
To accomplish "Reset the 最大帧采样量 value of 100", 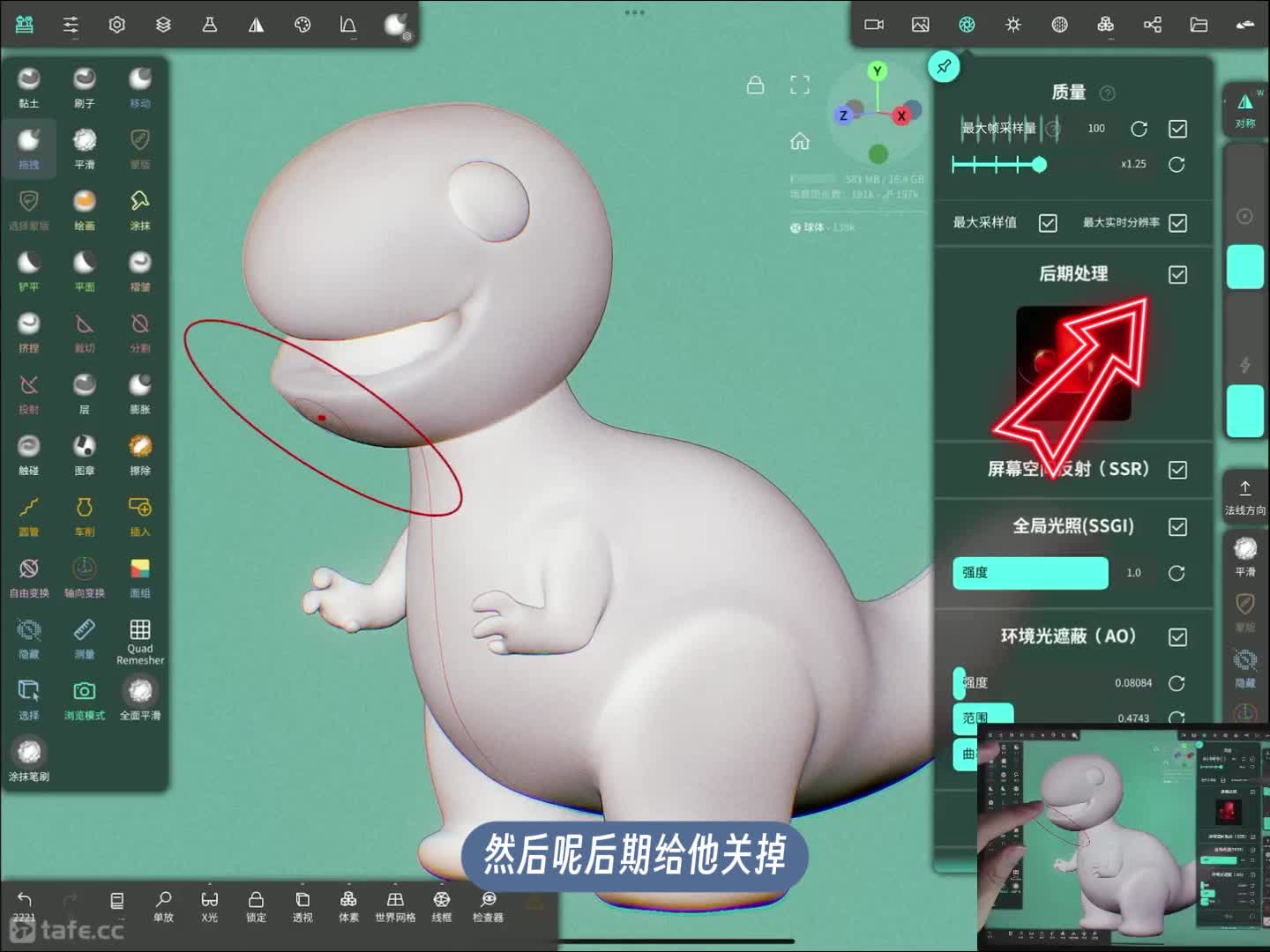I will pos(1139,129).
